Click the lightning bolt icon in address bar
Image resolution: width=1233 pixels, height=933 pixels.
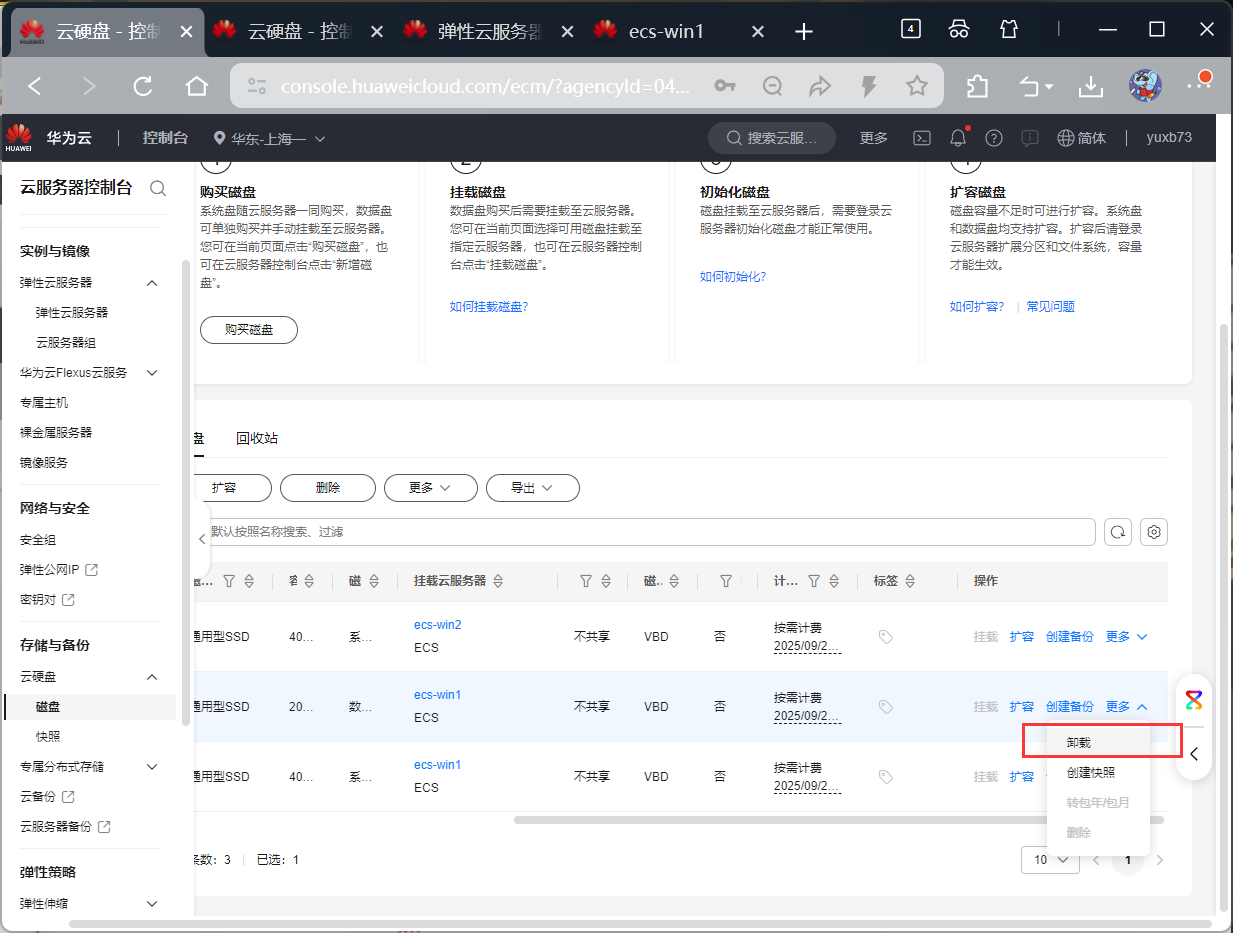[869, 87]
